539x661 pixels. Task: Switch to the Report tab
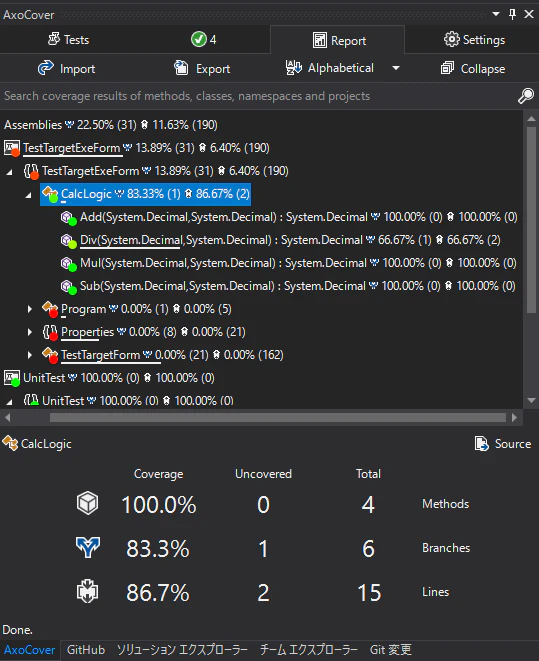pyautogui.click(x=338, y=40)
